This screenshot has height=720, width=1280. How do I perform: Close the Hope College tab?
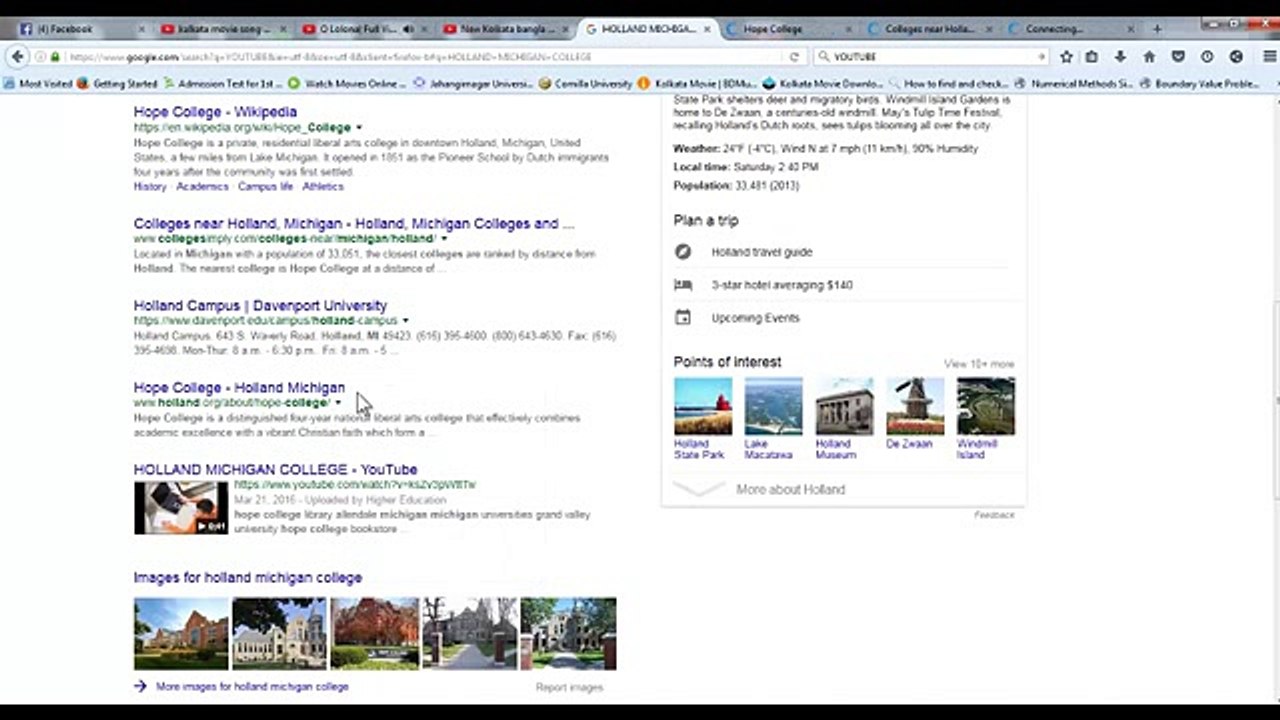point(849,29)
